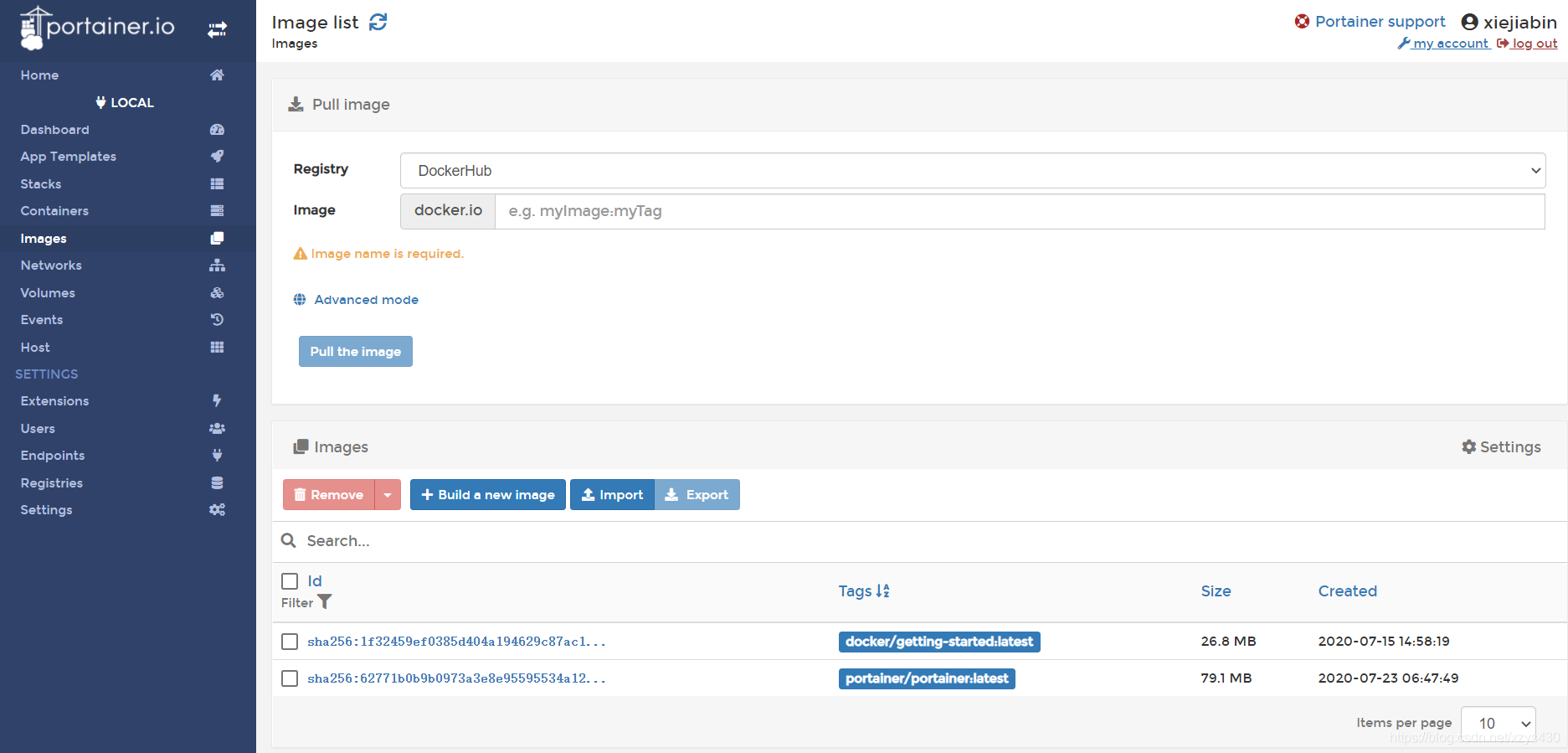Open the Images table Settings
Image resolution: width=1568 pixels, height=753 pixels.
pos(1501,447)
